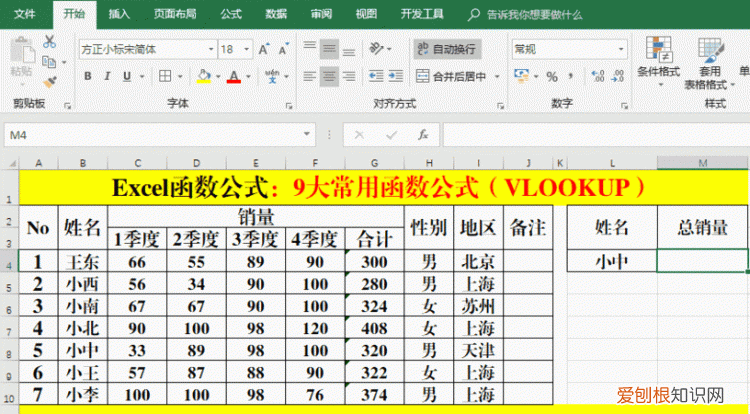This screenshot has width=750, height=414.
Task: Toggle center horizontal alignment
Action: click(329, 76)
